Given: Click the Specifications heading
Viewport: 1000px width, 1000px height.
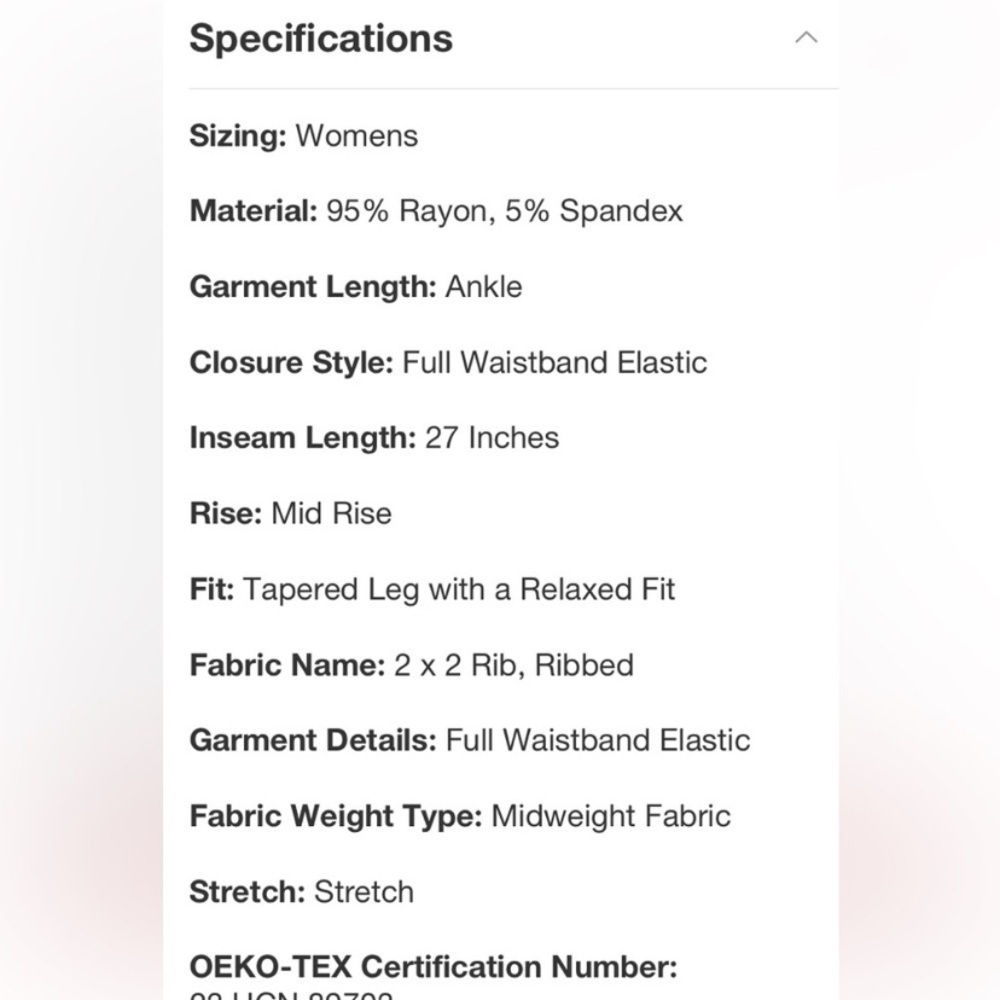Looking at the screenshot, I should (x=321, y=38).
